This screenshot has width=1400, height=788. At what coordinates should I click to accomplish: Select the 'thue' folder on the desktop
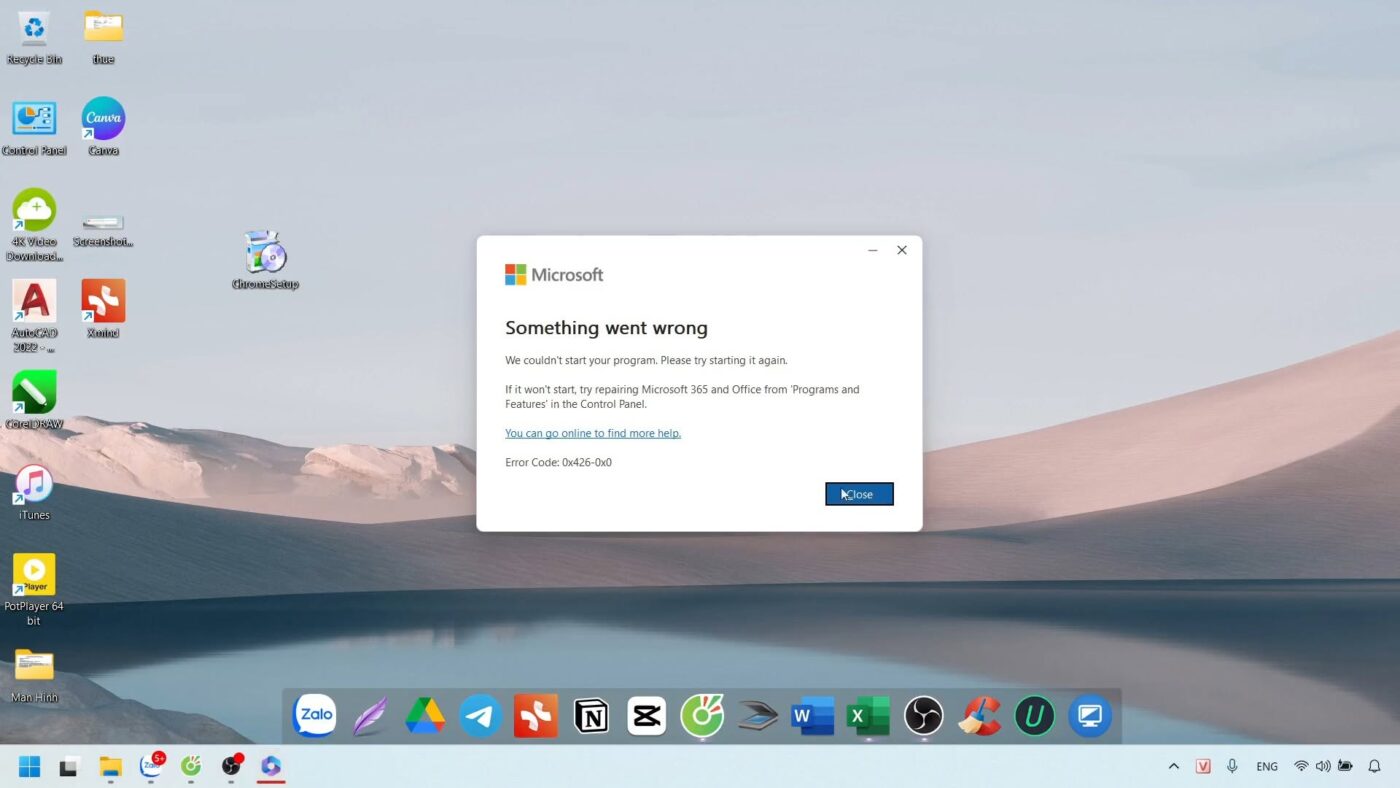point(103,38)
